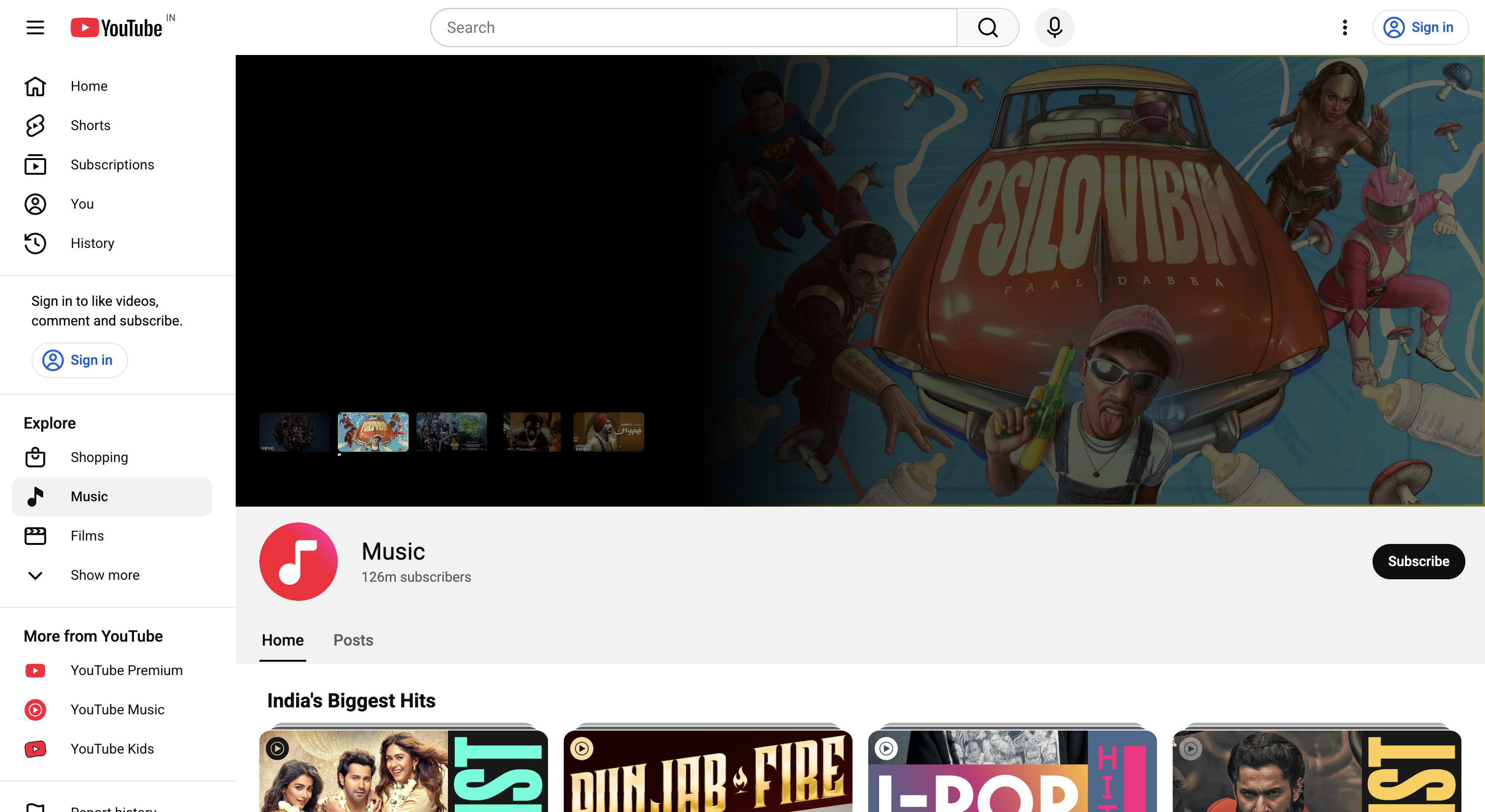Select the channel Home tab
Viewport: 1485px width, 812px height.
282,640
